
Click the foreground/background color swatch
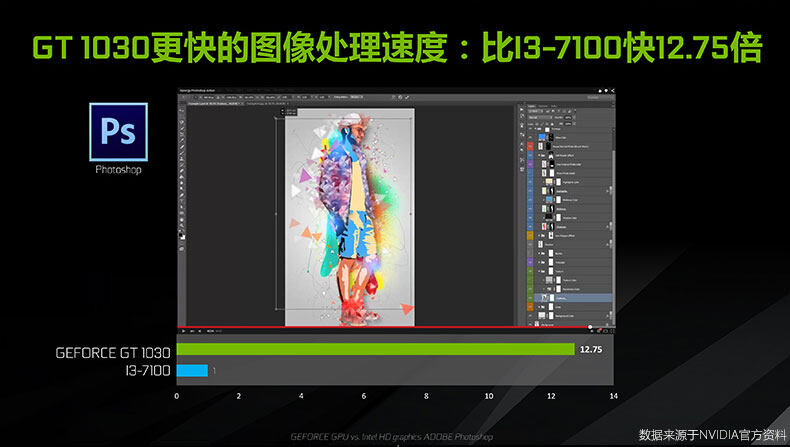coord(182,236)
